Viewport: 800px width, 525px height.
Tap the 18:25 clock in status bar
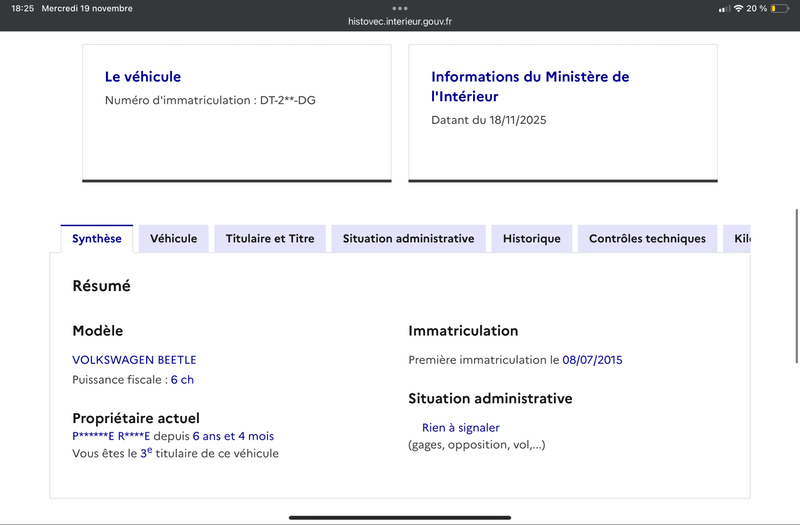coord(22,8)
